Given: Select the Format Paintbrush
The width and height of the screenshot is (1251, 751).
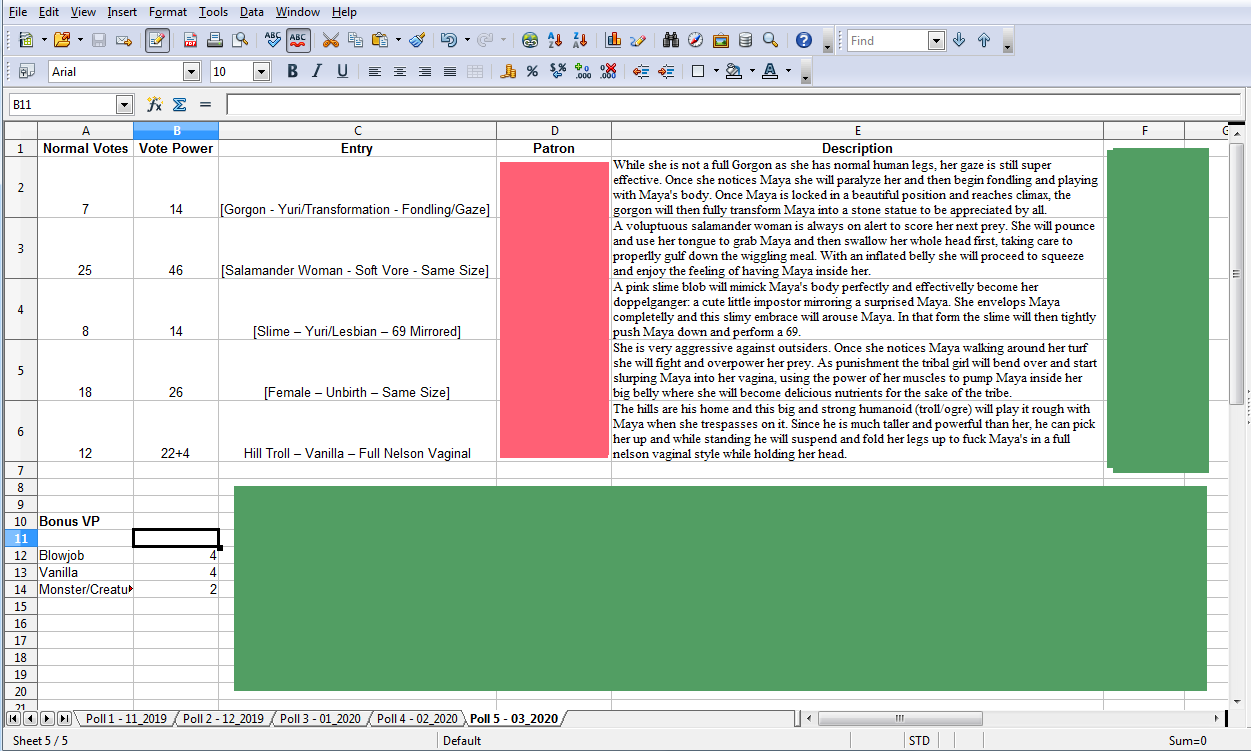Looking at the screenshot, I should point(418,41).
